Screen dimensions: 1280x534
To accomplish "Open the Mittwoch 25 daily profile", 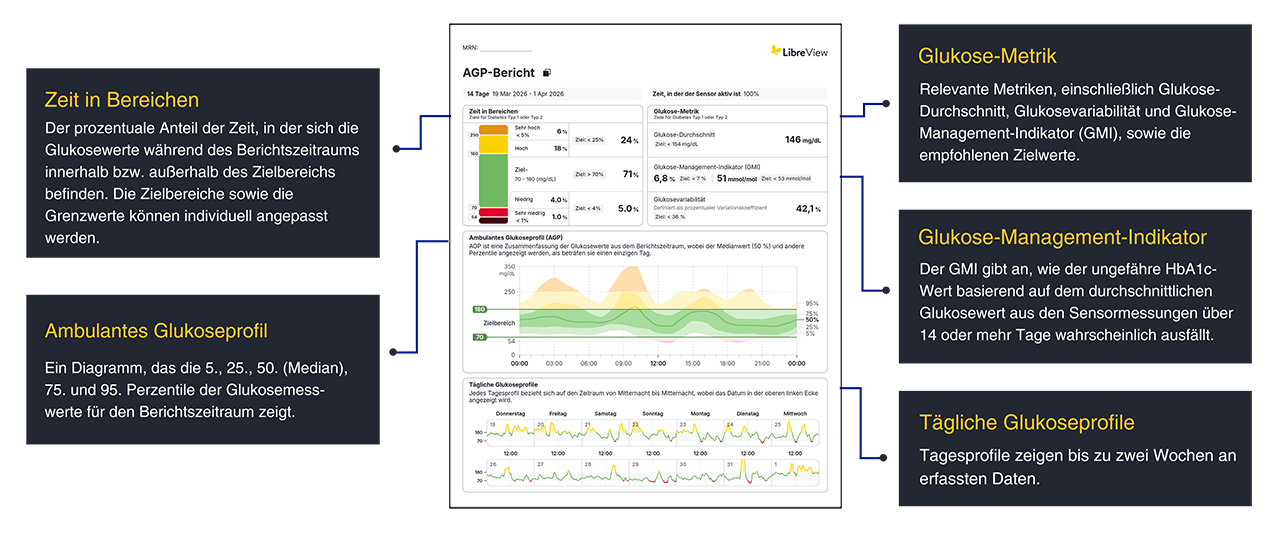I will click(x=795, y=432).
